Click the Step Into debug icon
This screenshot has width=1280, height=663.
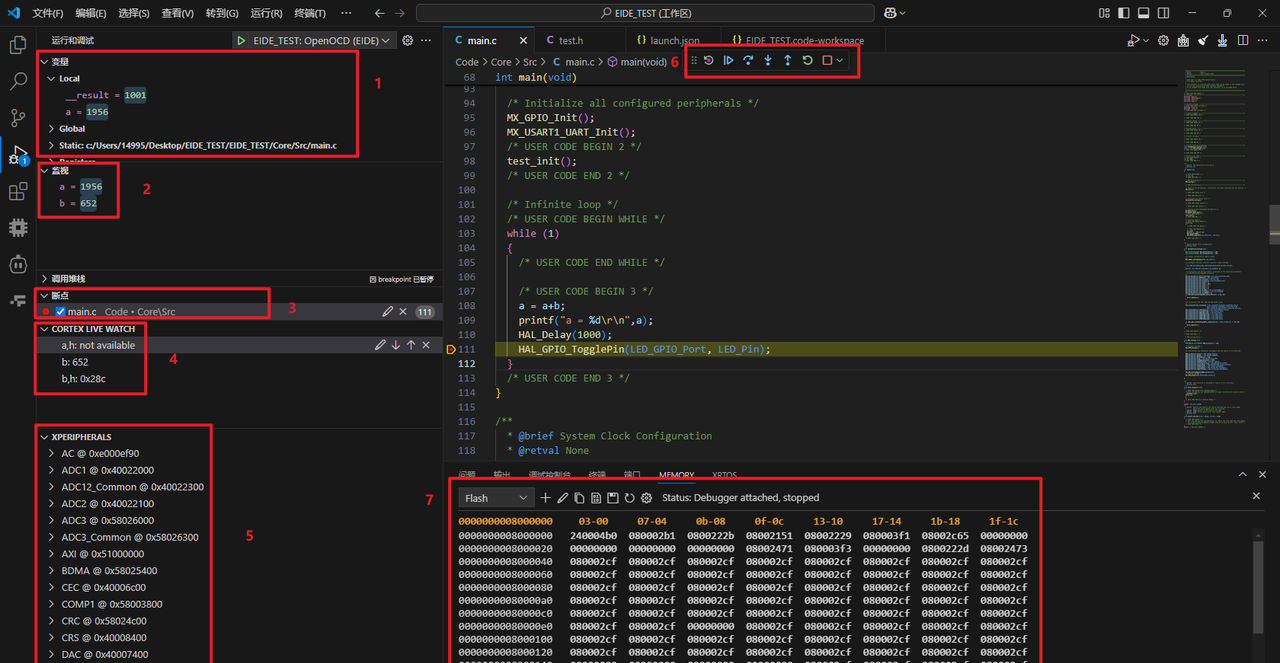point(768,60)
